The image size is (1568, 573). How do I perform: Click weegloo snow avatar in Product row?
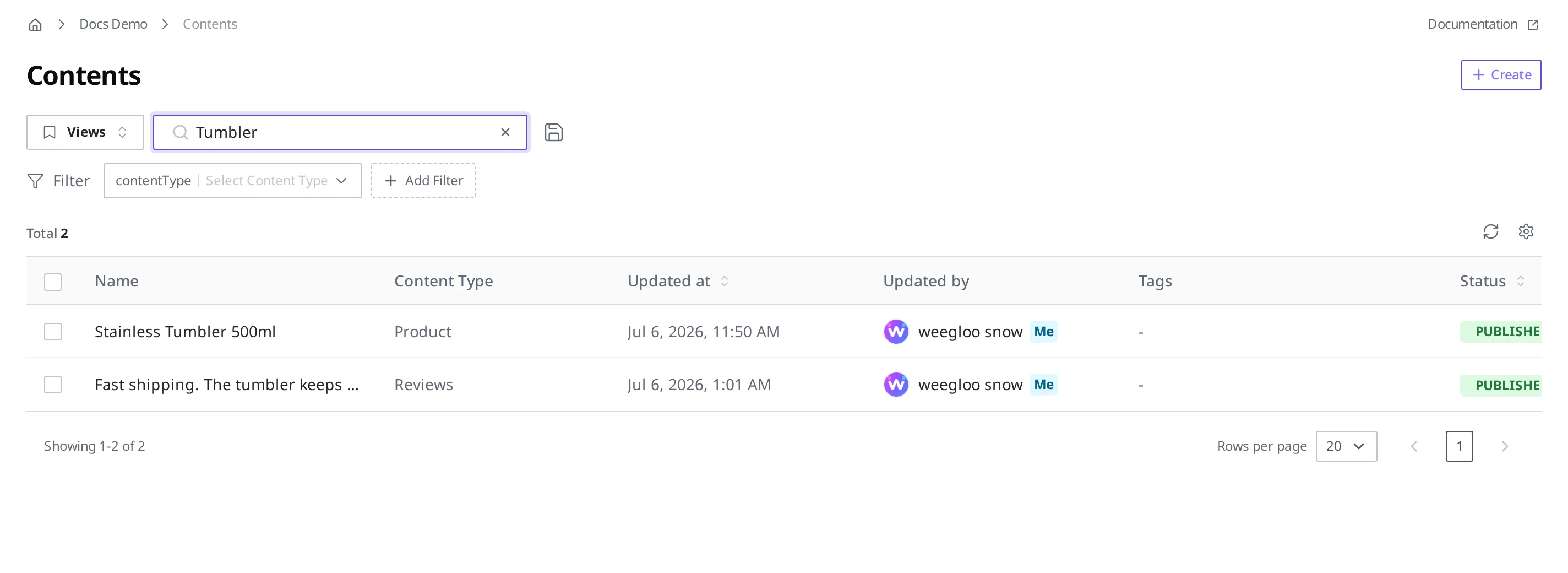point(896,332)
